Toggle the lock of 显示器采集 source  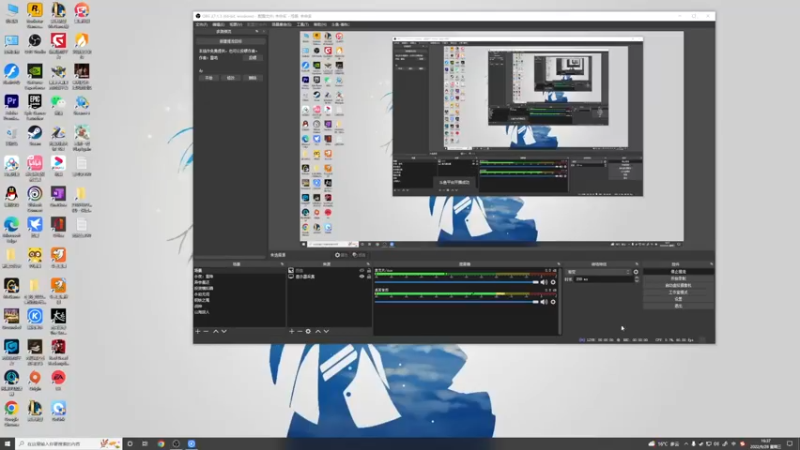pos(369,277)
